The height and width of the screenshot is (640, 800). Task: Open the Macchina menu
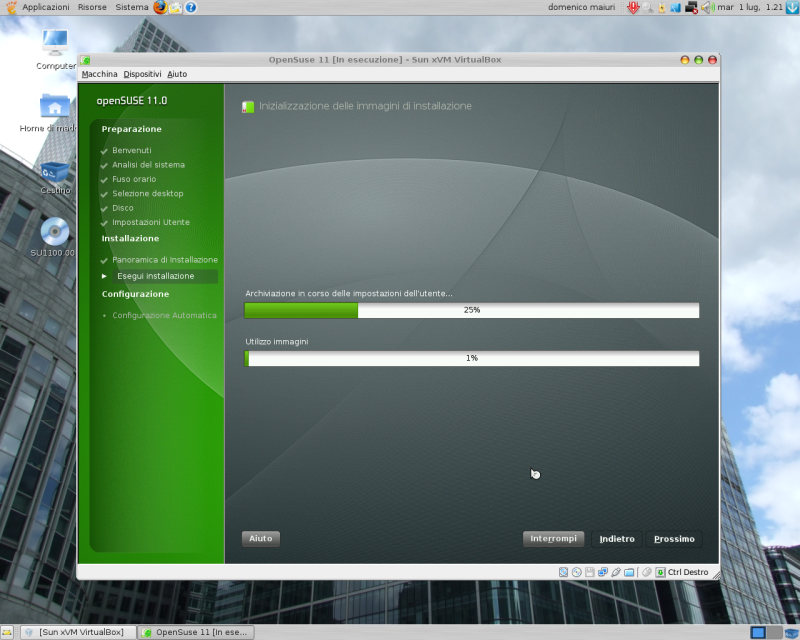(100, 73)
